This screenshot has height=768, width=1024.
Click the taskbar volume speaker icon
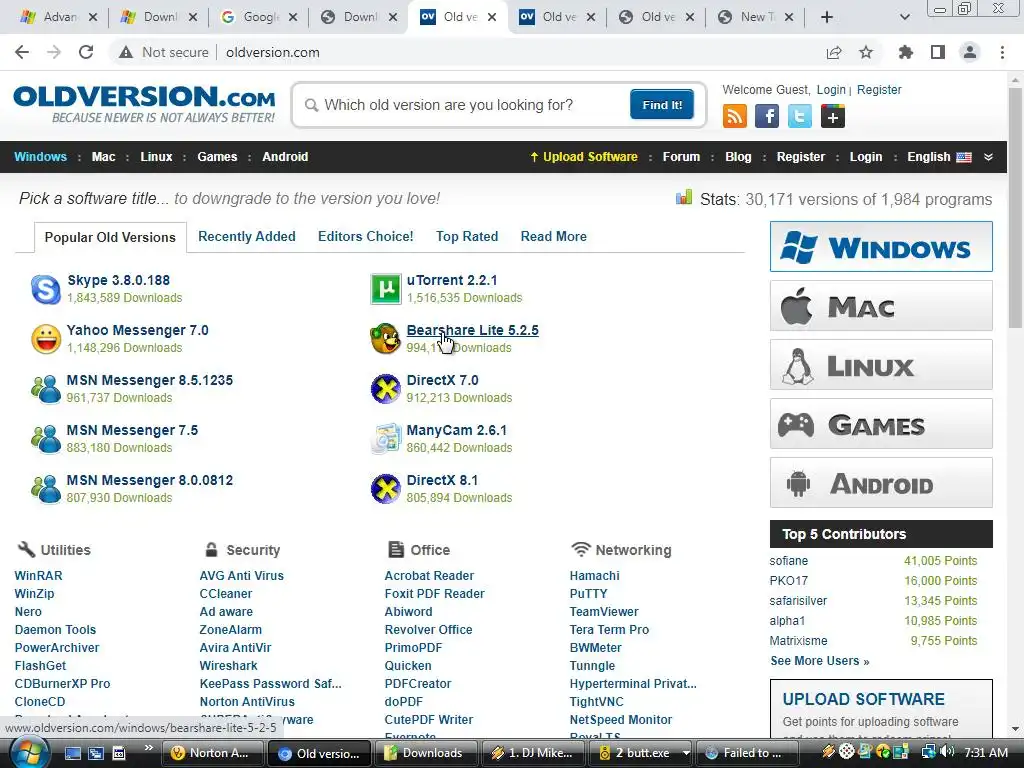[x=947, y=752]
